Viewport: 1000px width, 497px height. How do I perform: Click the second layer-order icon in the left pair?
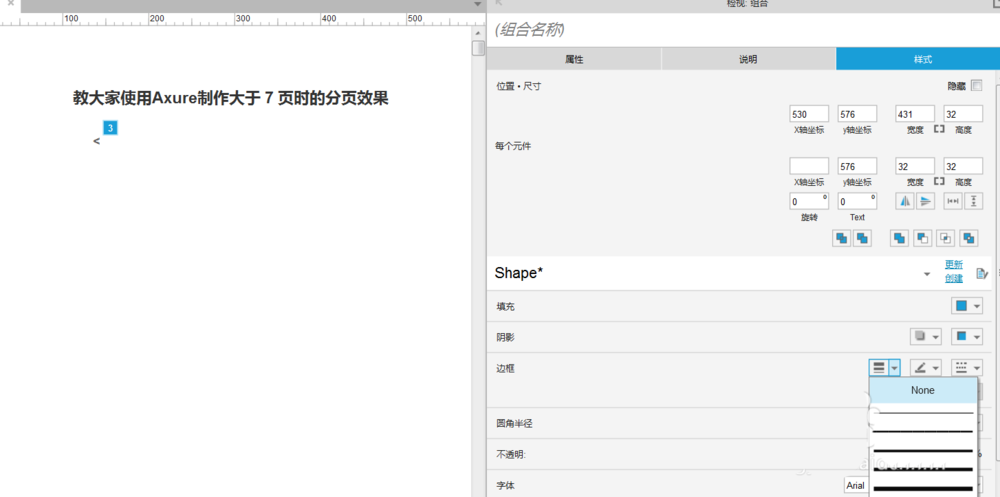(862, 239)
